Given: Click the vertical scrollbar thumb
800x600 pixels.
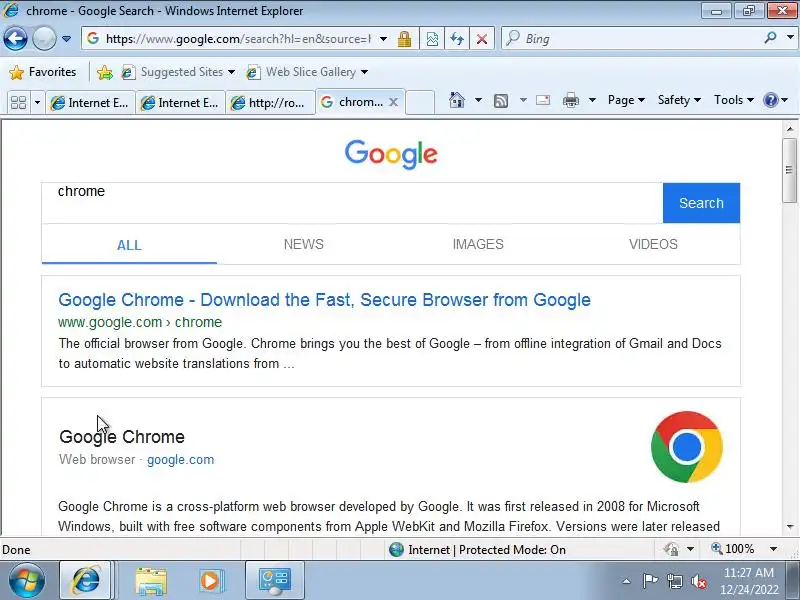Looking at the screenshot, I should (x=790, y=170).
